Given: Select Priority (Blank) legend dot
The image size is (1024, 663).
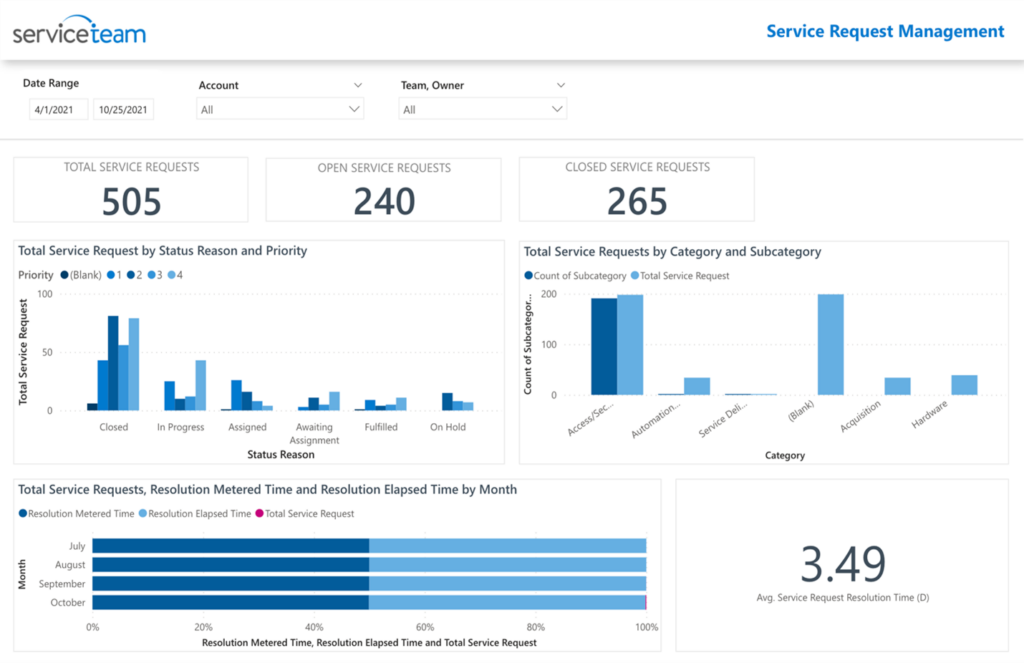Looking at the screenshot, I should [64, 275].
